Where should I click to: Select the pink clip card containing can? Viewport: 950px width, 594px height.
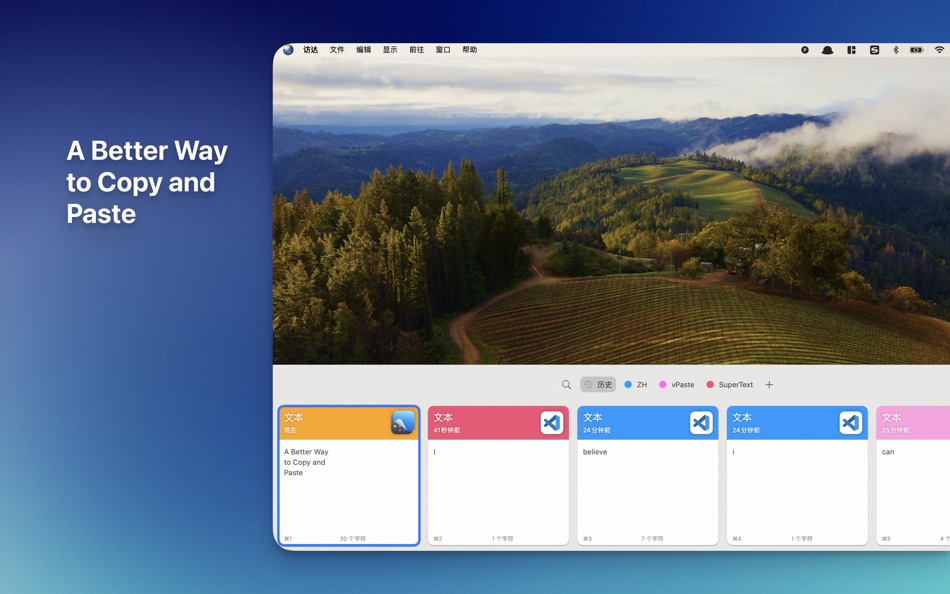(x=913, y=476)
